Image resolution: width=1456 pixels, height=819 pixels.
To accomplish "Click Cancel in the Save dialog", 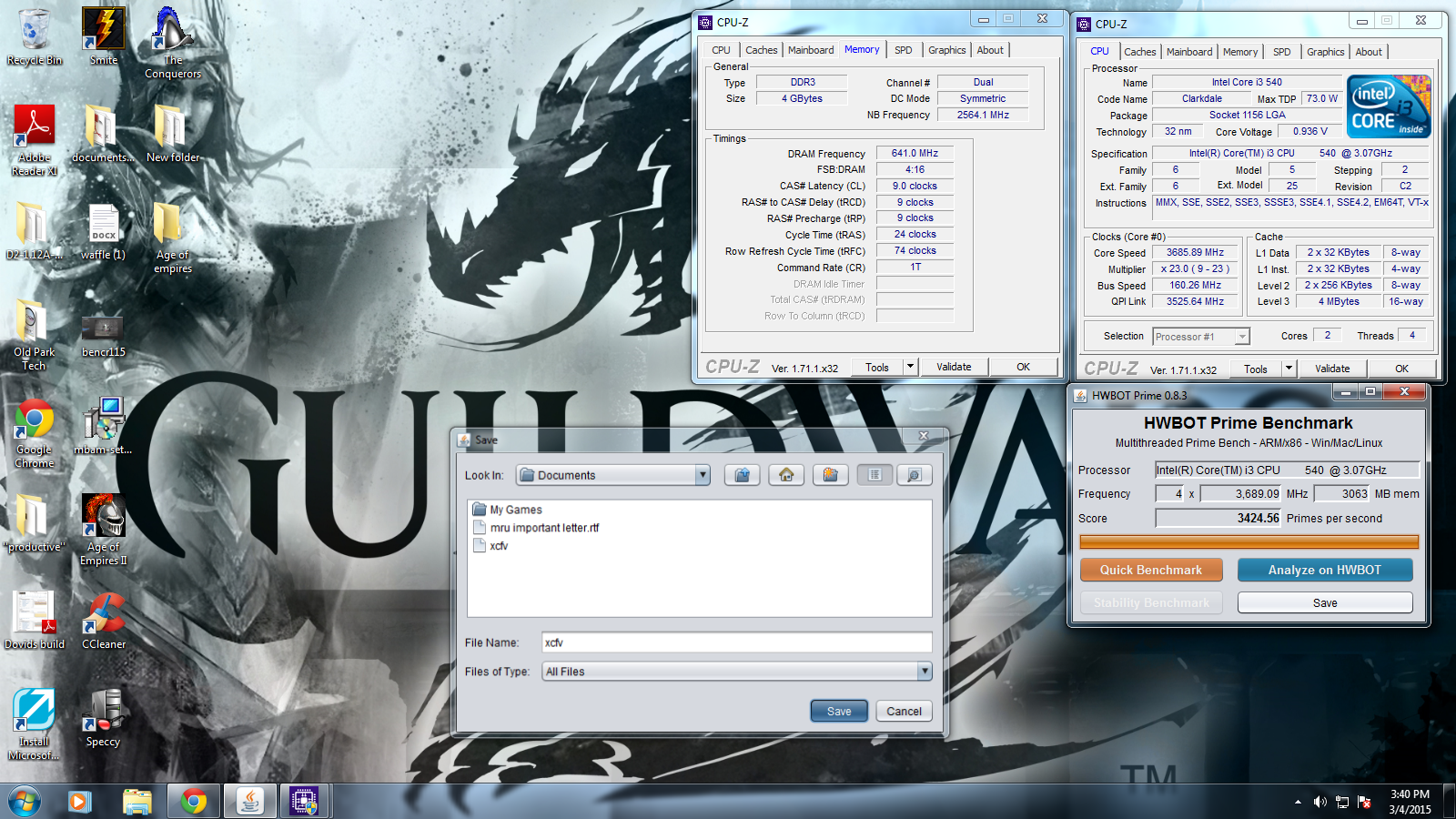I will tap(904, 712).
